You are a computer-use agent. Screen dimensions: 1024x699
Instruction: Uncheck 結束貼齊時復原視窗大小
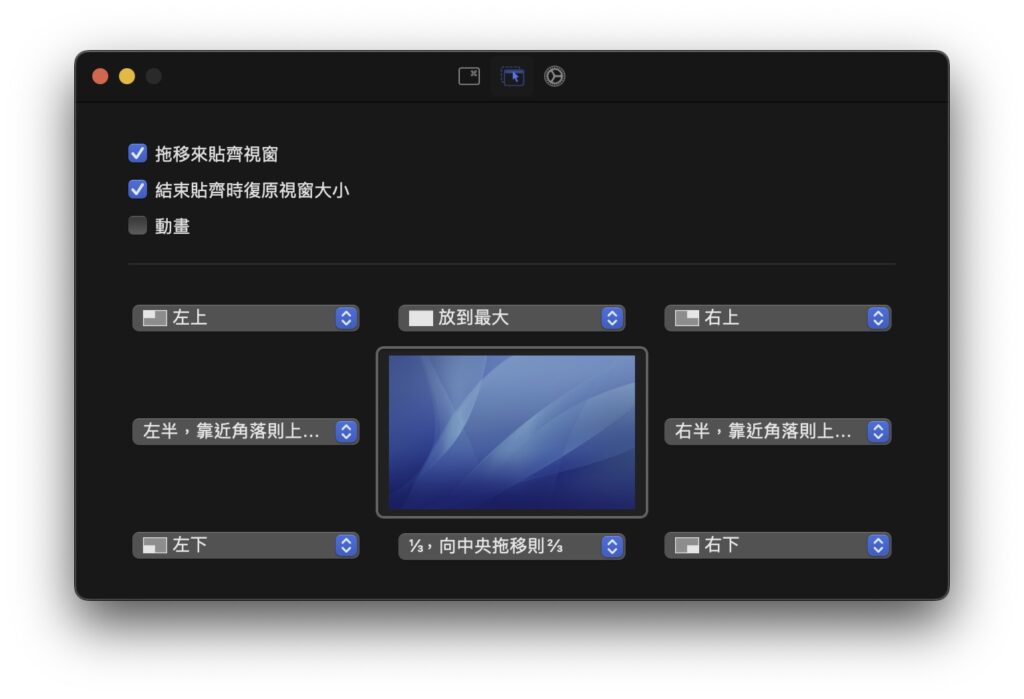138,189
